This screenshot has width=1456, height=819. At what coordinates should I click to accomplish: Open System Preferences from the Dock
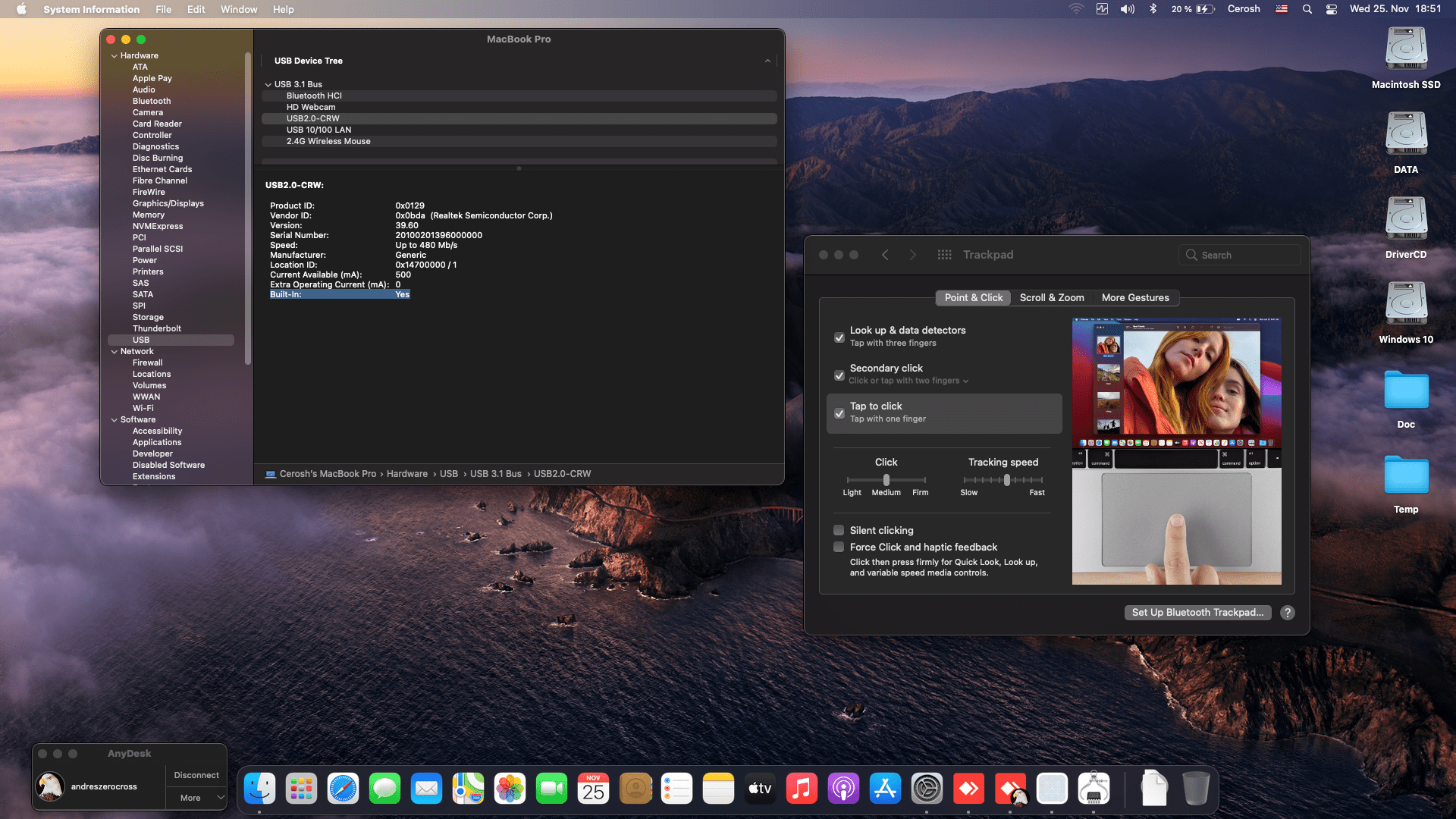pyautogui.click(x=927, y=788)
